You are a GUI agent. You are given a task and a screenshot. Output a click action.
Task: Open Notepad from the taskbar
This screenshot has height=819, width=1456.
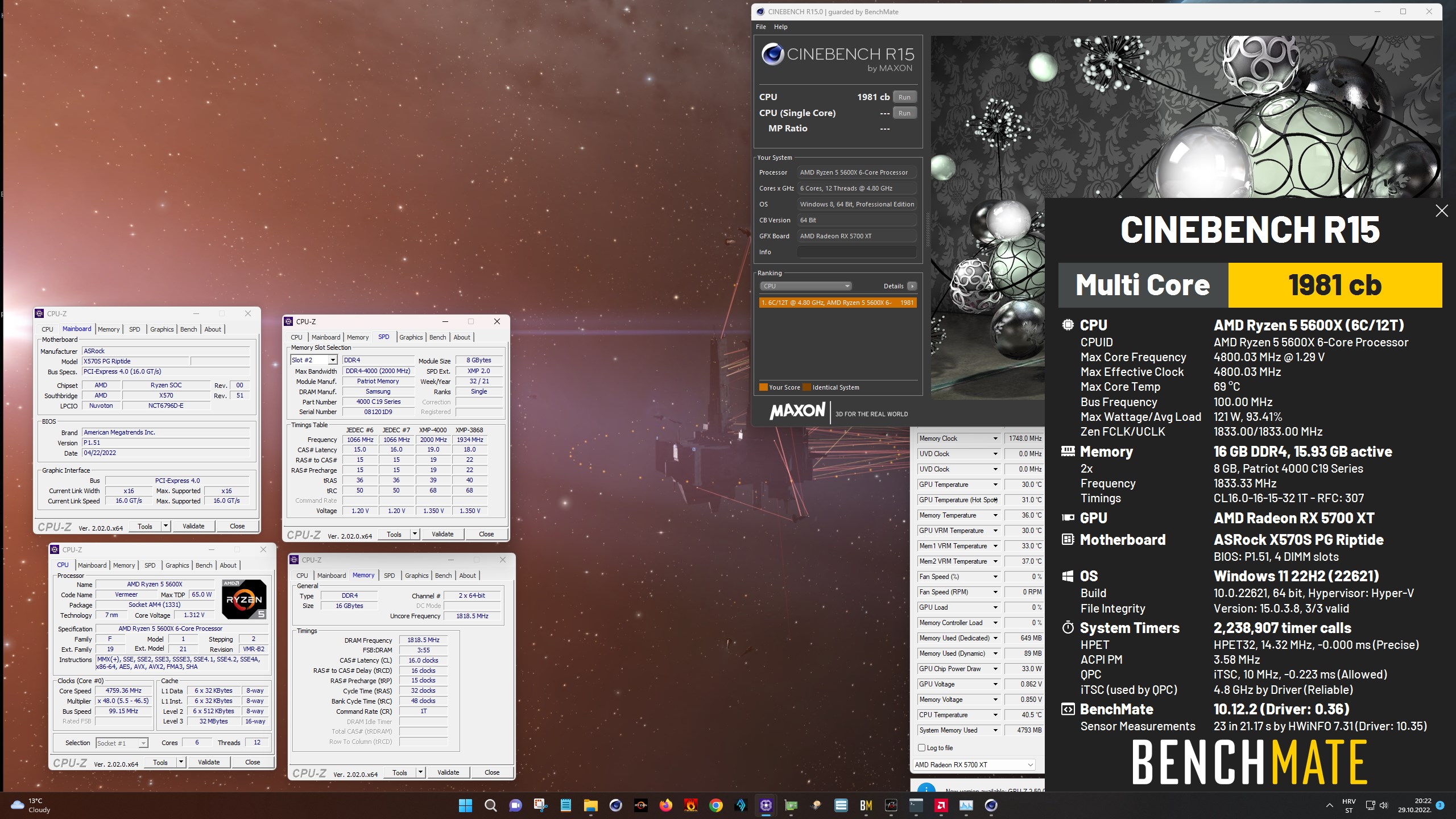pos(565,805)
